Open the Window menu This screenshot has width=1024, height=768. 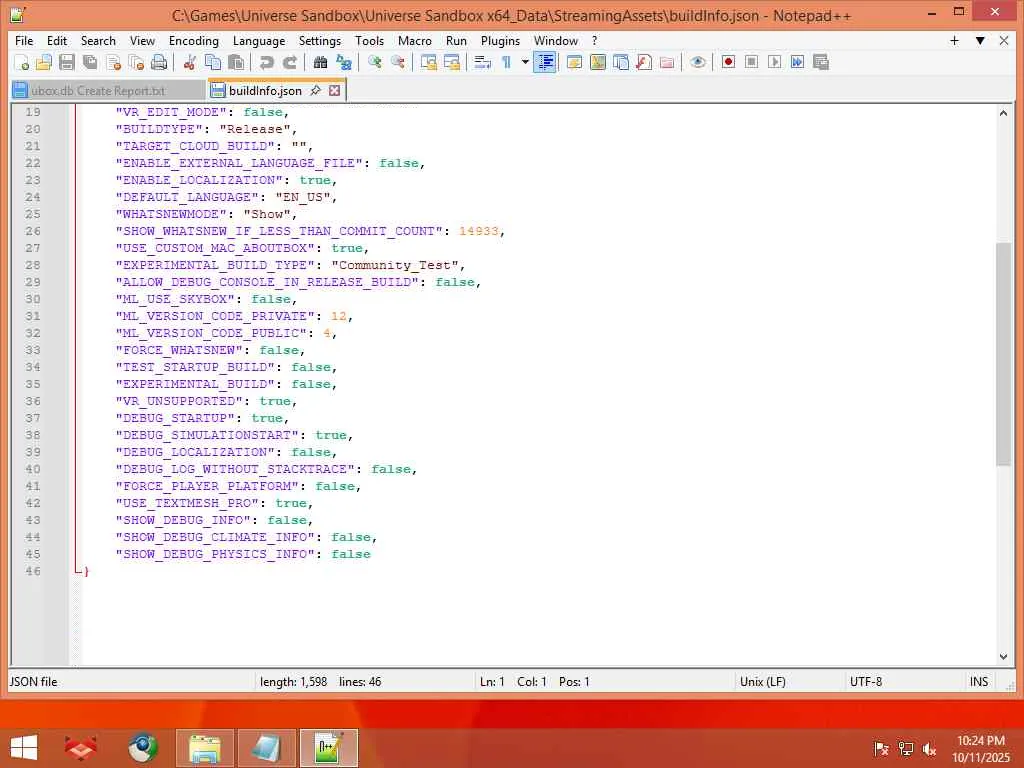click(556, 40)
